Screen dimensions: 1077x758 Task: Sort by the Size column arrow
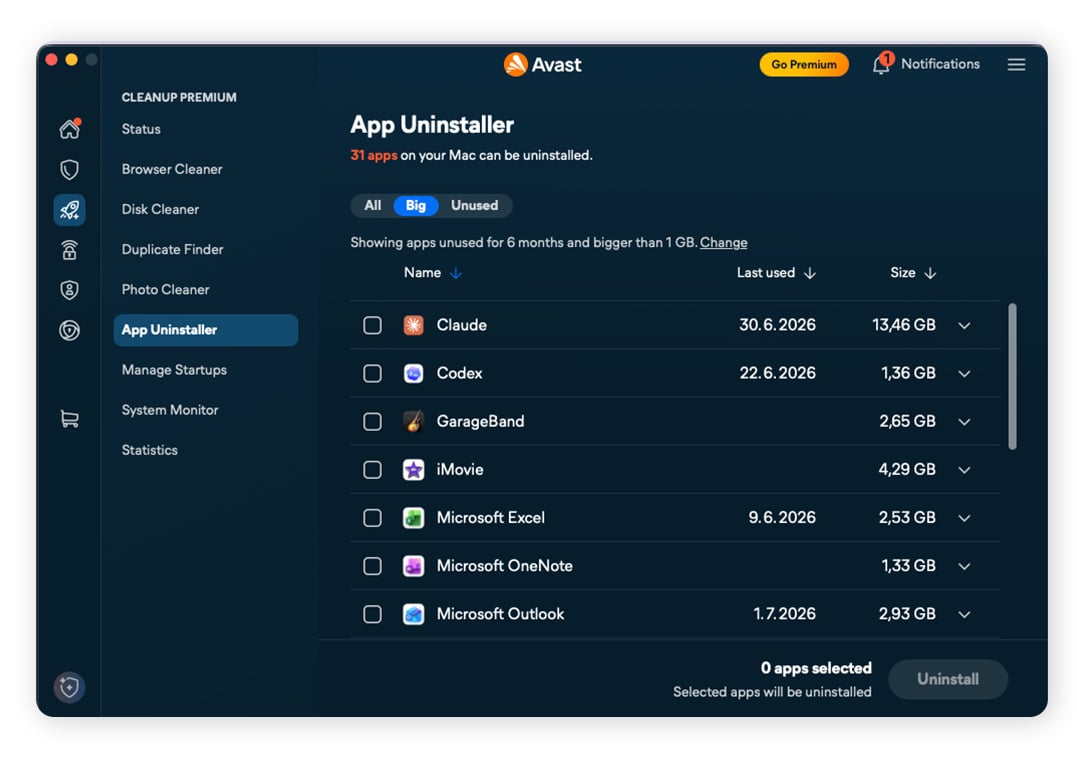coord(930,273)
